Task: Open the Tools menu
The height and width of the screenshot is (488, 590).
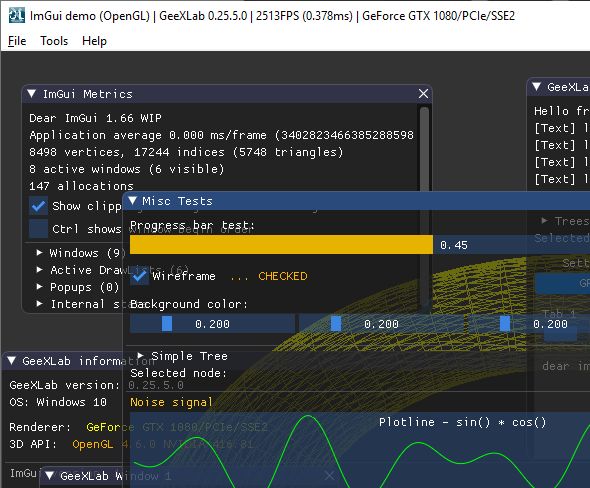Action: [54, 41]
